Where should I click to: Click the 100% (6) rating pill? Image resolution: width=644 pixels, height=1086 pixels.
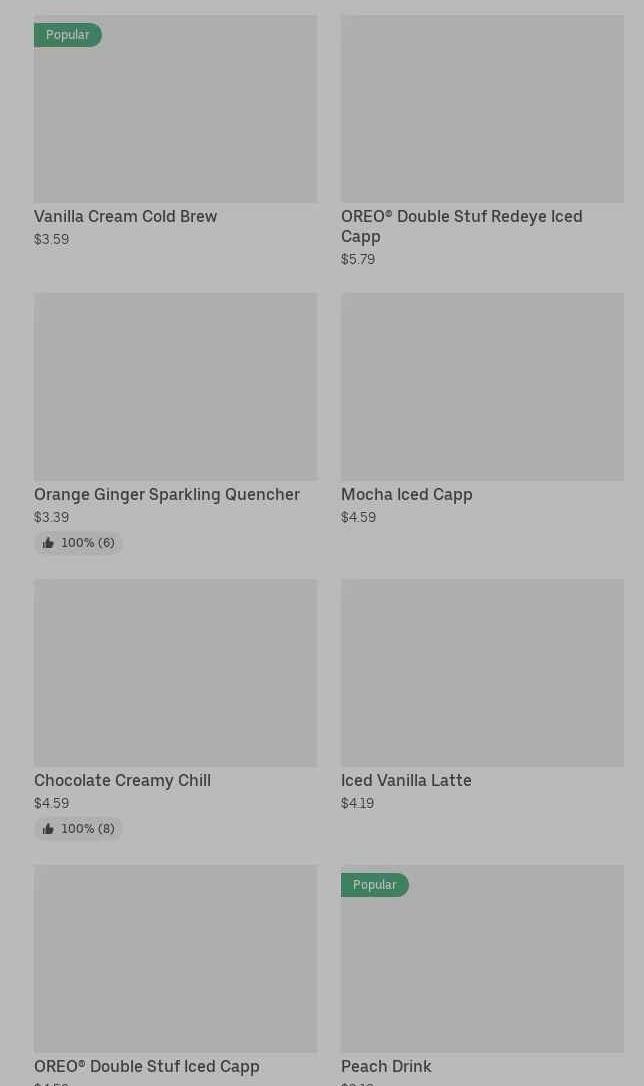click(78, 543)
